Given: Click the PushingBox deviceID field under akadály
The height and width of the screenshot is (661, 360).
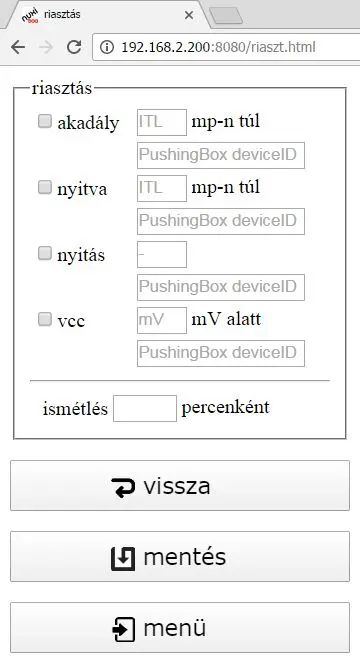Looking at the screenshot, I should point(221,156).
